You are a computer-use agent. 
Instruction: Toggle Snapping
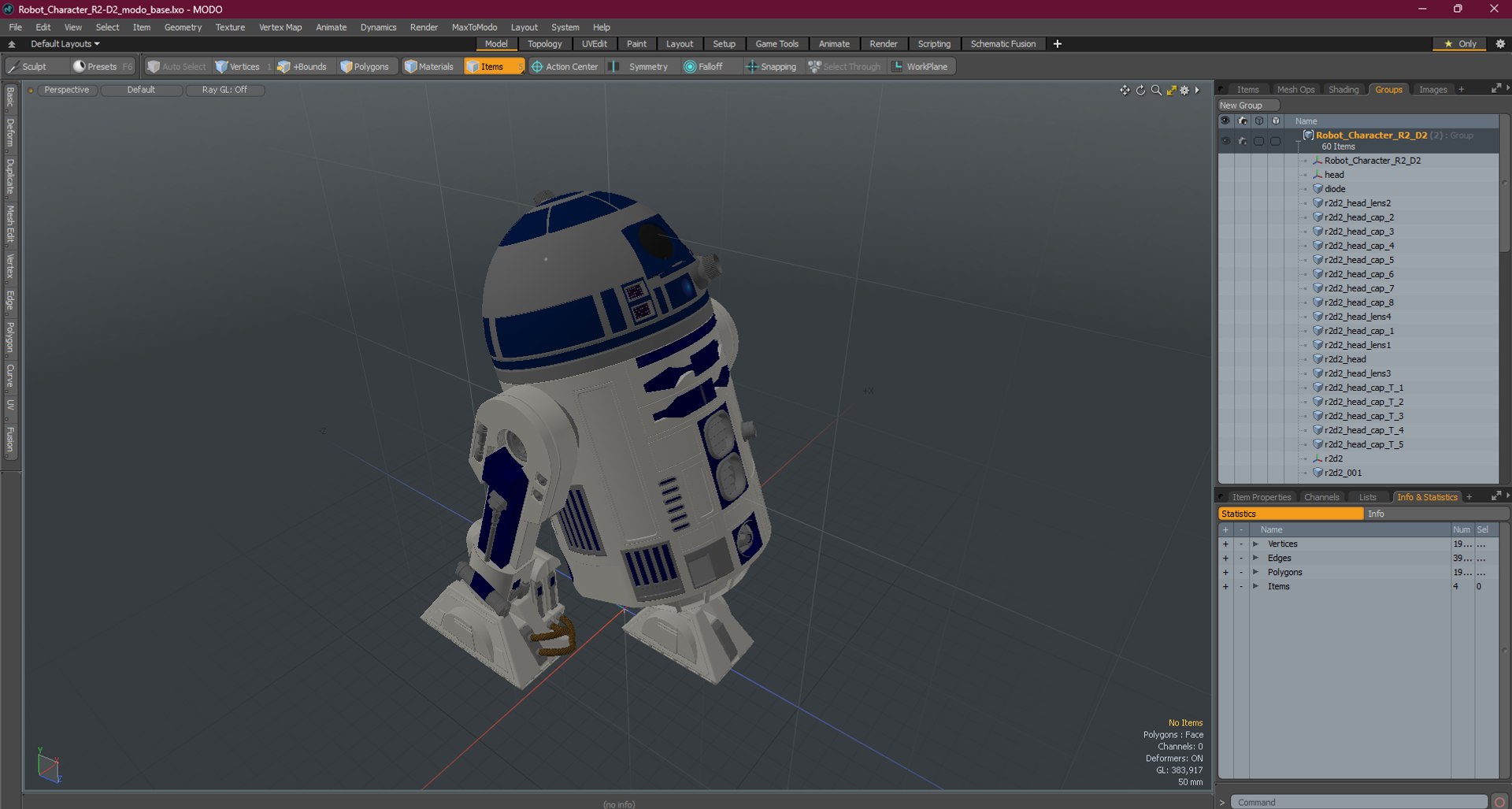[771, 67]
